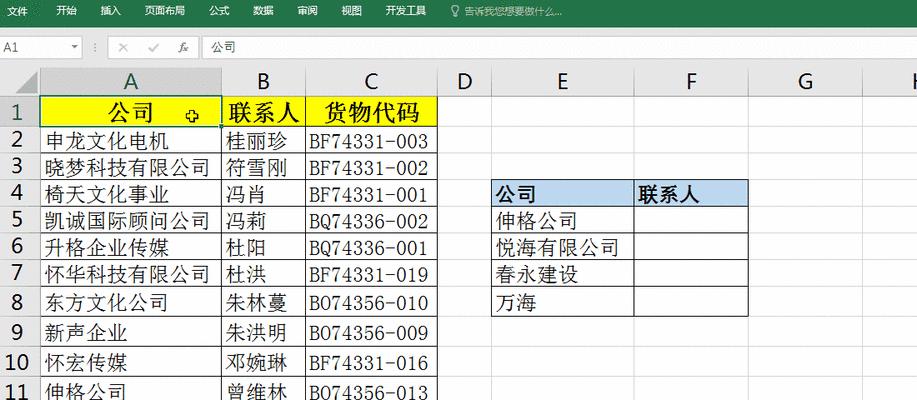Image resolution: width=917 pixels, height=400 pixels.
Task: Select code cell B074356-009
Action: [371, 332]
